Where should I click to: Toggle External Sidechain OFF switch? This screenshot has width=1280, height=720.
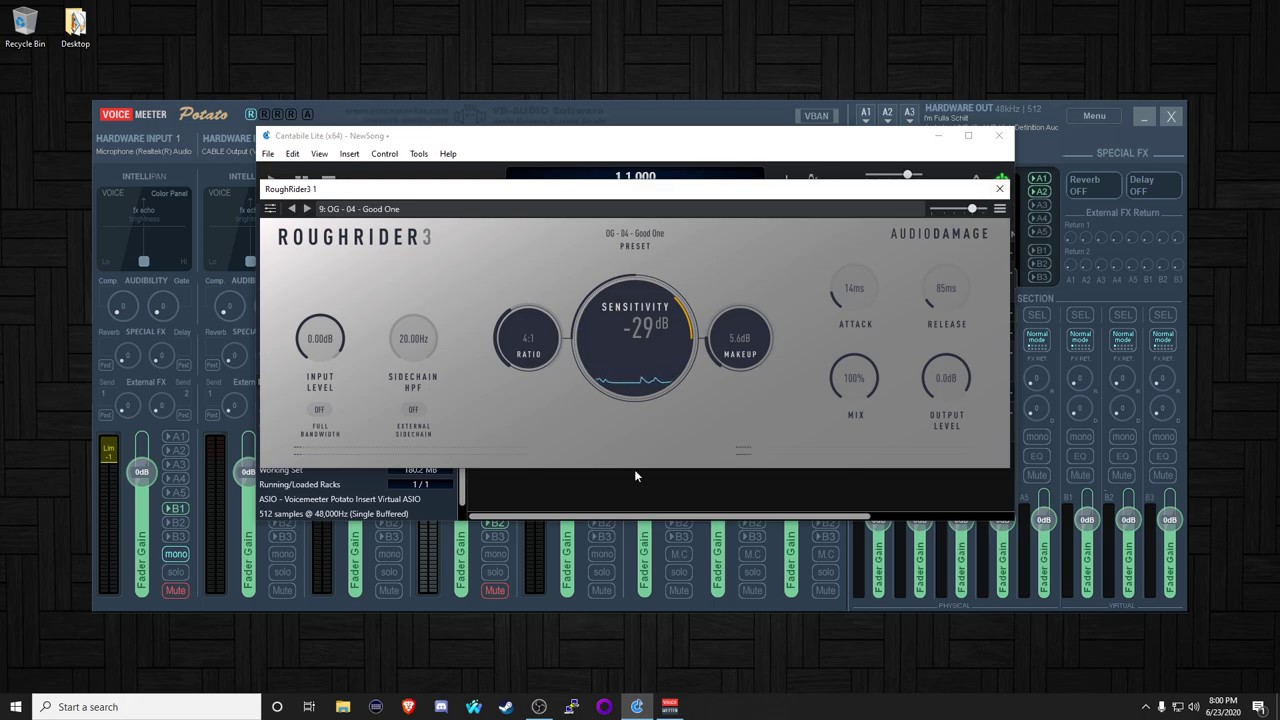pos(413,409)
